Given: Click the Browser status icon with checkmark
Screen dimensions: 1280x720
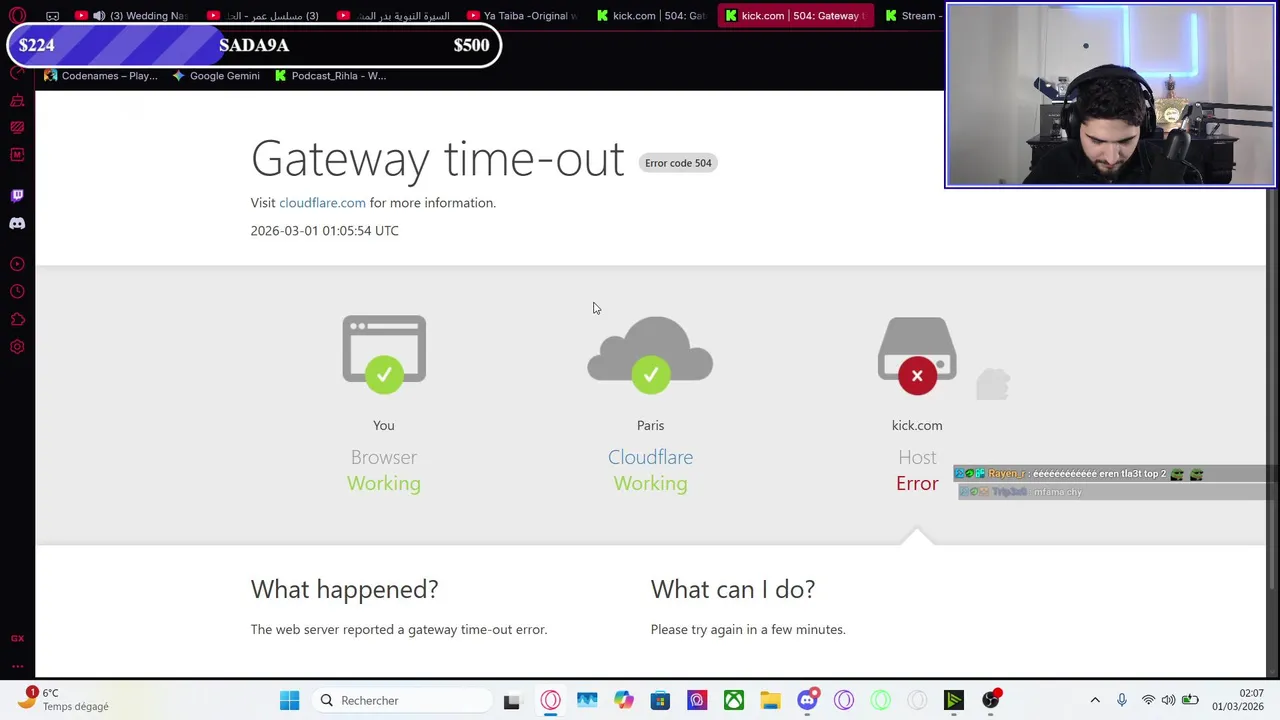Looking at the screenshot, I should (x=384, y=353).
